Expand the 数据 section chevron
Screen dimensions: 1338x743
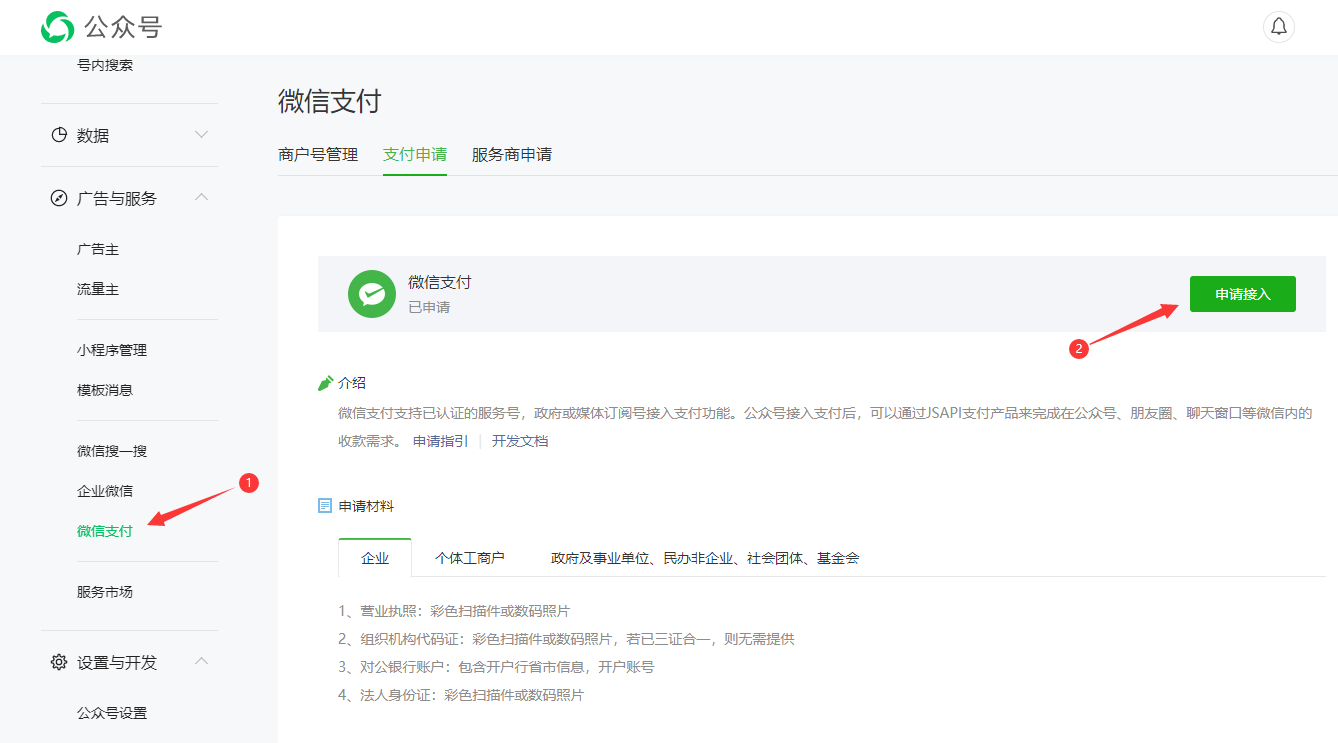tap(201, 135)
